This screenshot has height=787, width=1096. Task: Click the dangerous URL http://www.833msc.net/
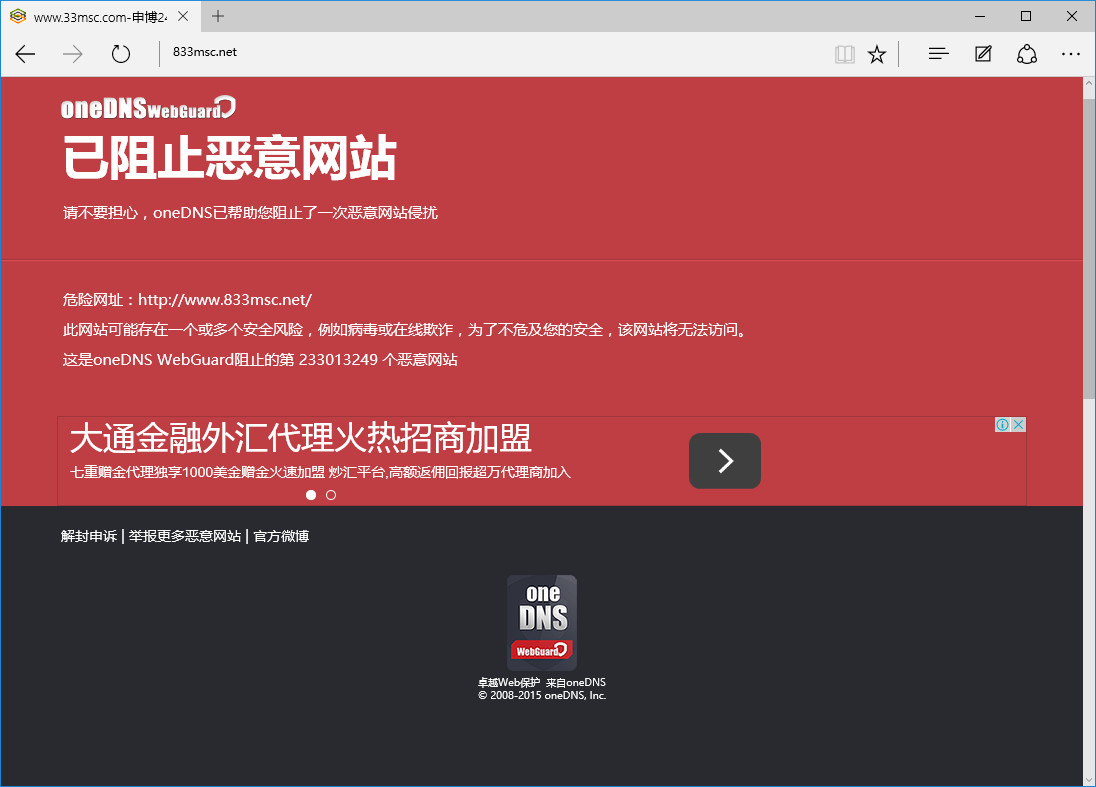(x=225, y=300)
